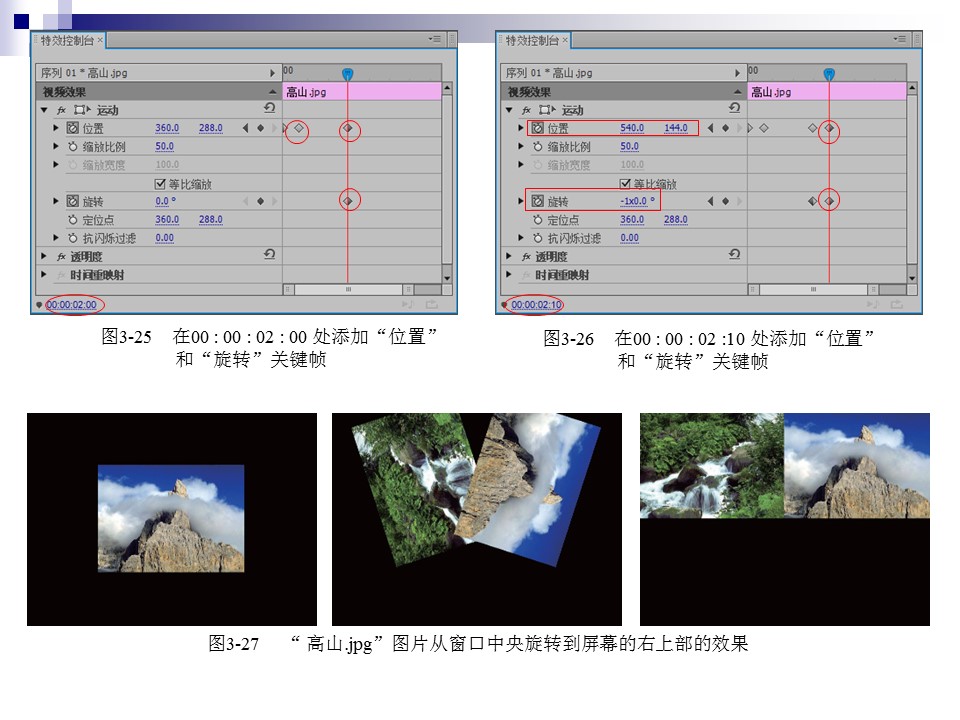Toggle 位置 stopwatch animation in Fig 3-26 panel
This screenshot has width=960, height=720.
[538, 128]
